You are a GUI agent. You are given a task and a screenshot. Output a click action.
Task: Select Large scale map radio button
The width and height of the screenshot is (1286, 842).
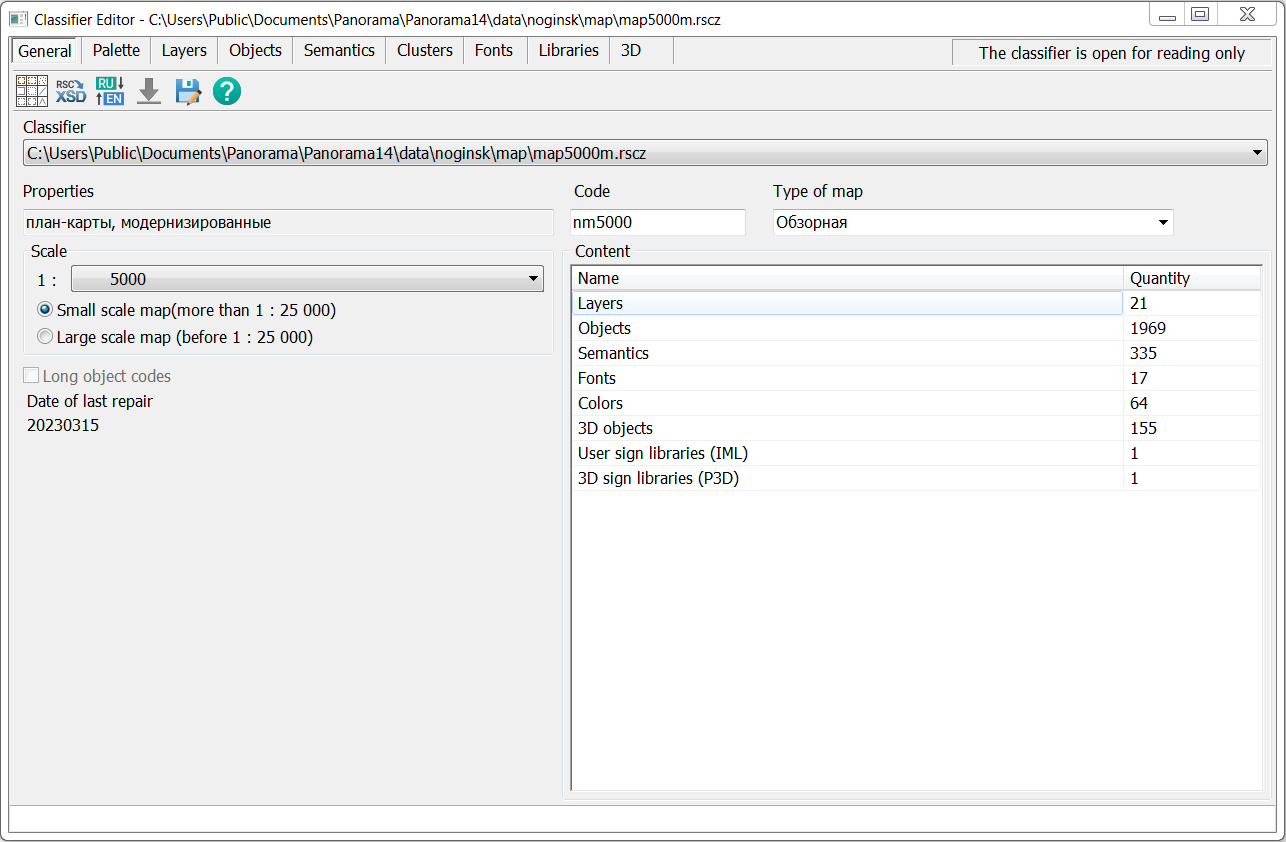coord(44,337)
